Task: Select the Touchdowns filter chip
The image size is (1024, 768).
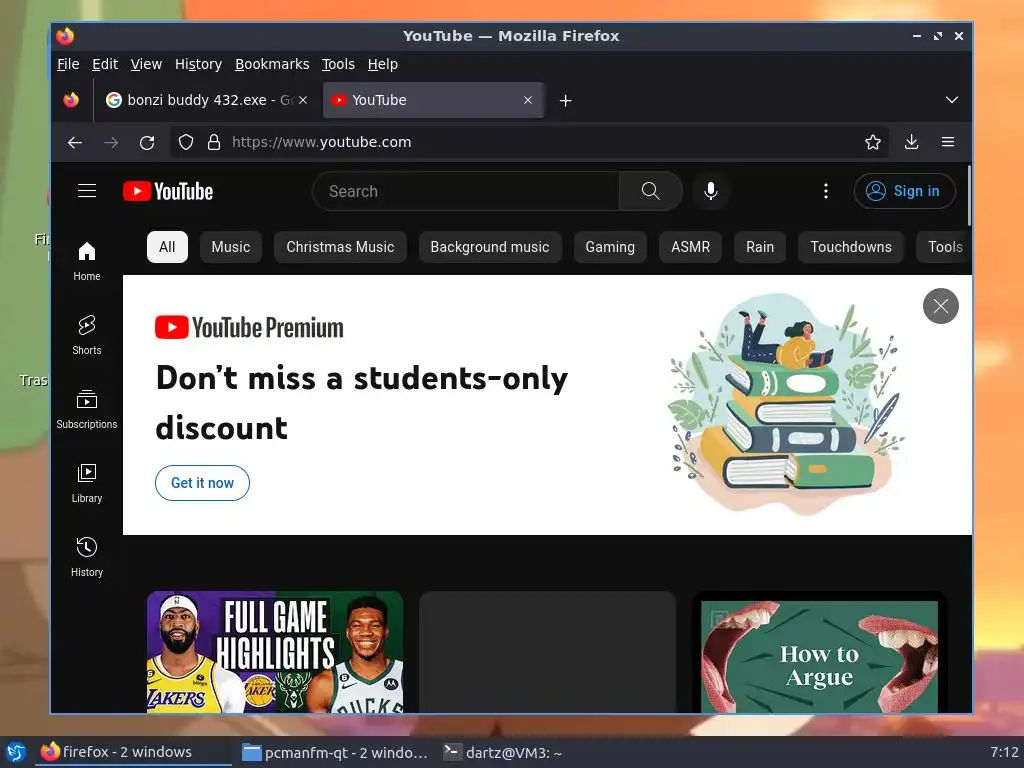Action: [x=851, y=247]
